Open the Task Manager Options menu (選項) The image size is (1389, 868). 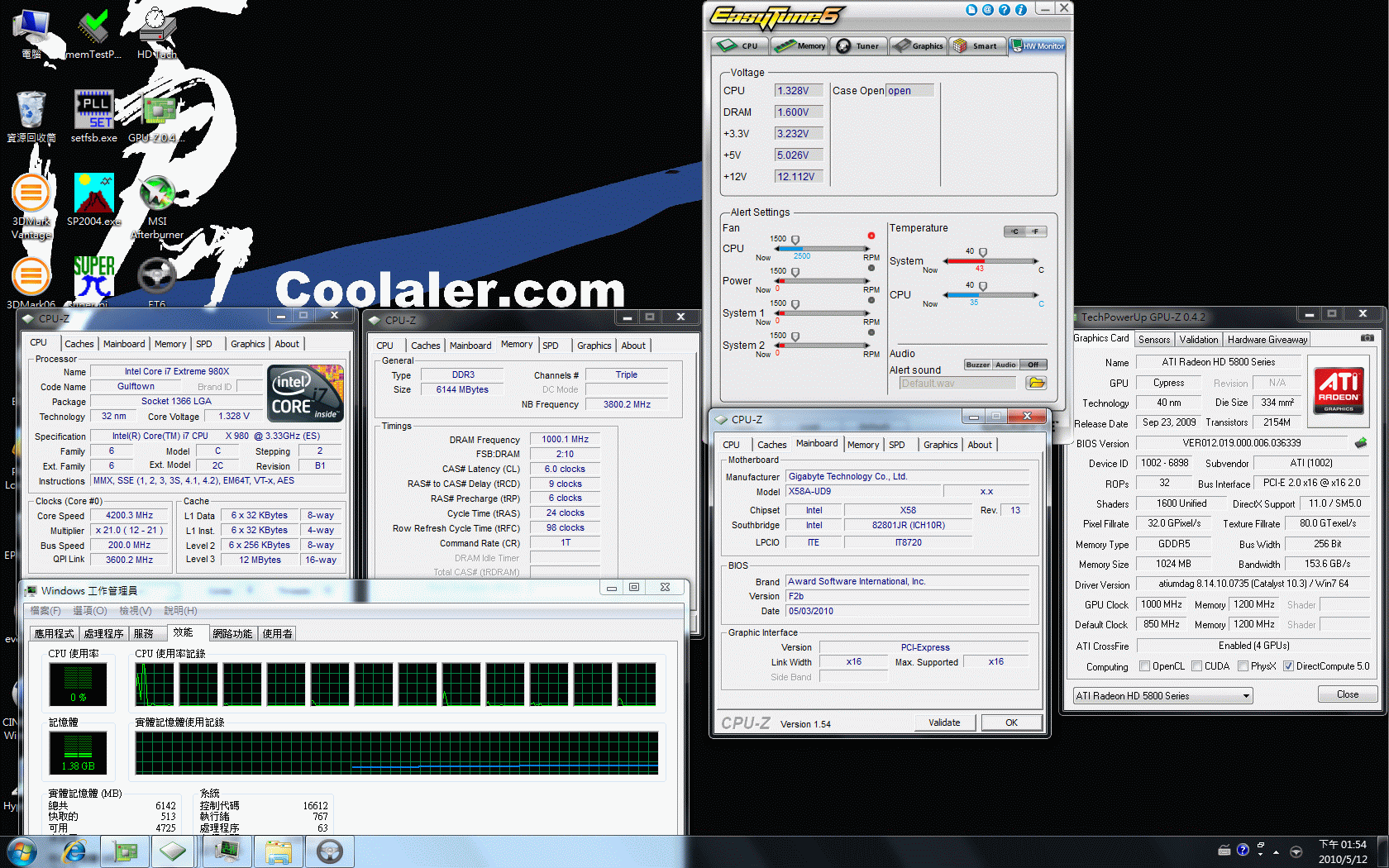(x=90, y=611)
